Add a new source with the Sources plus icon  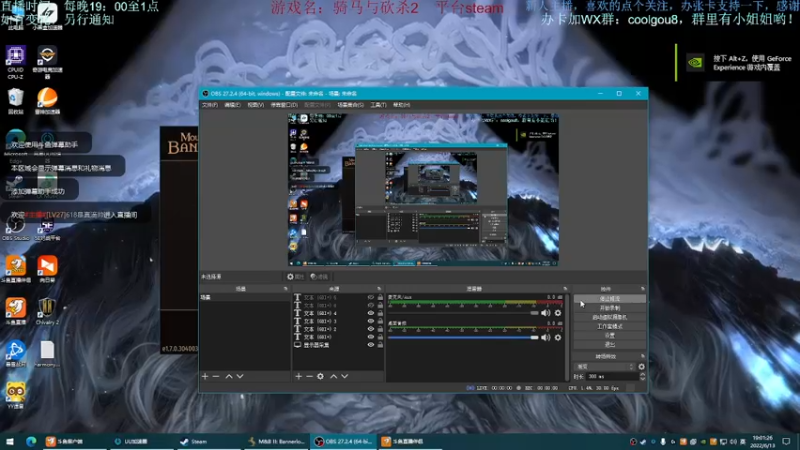298,377
